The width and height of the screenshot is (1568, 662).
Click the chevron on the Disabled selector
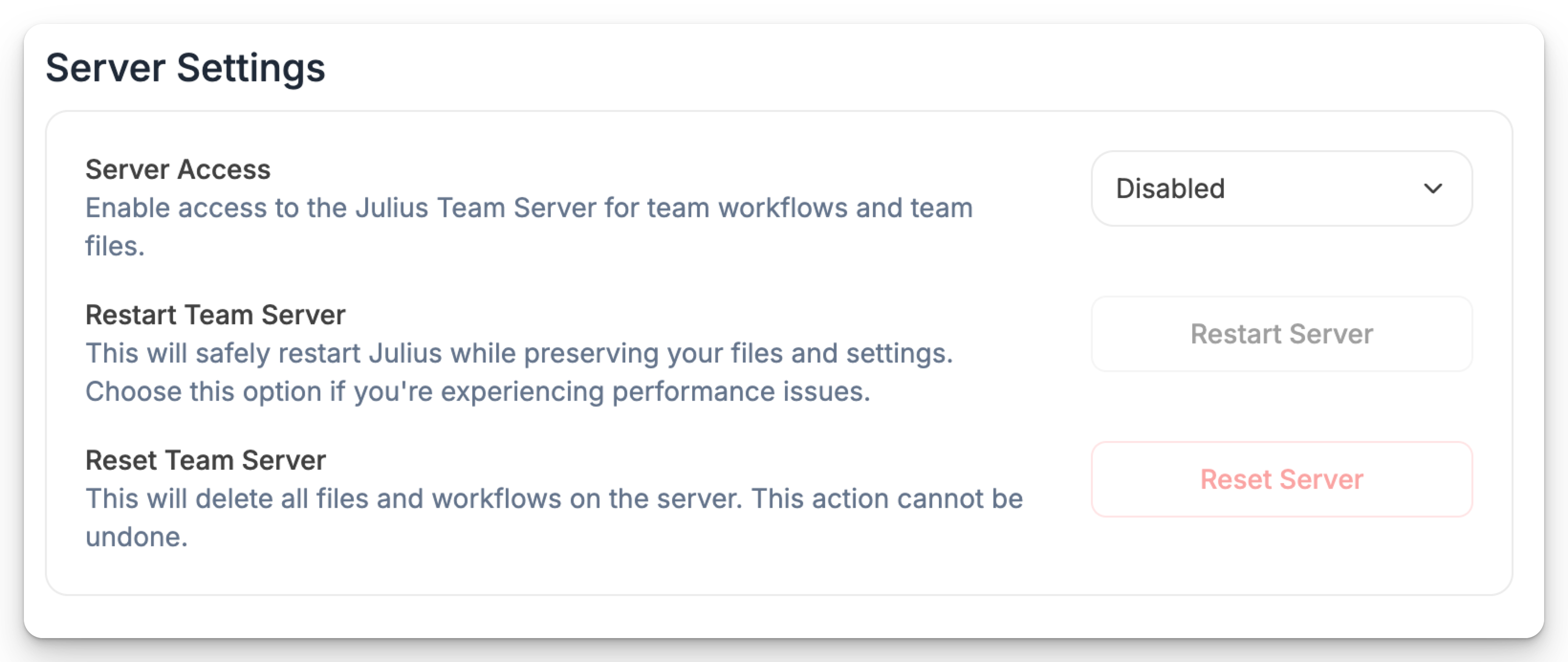coord(1434,188)
